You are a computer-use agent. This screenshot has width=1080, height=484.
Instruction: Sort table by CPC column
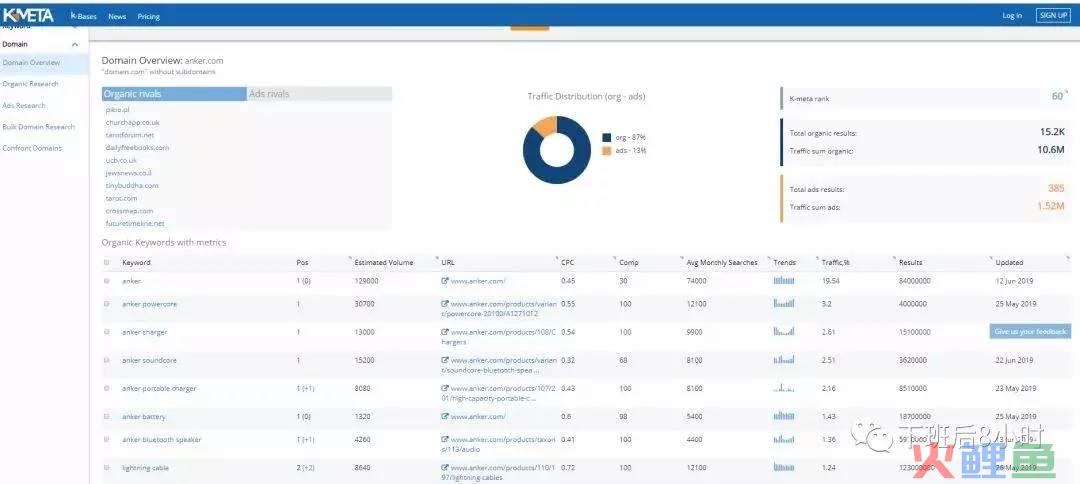pos(568,262)
